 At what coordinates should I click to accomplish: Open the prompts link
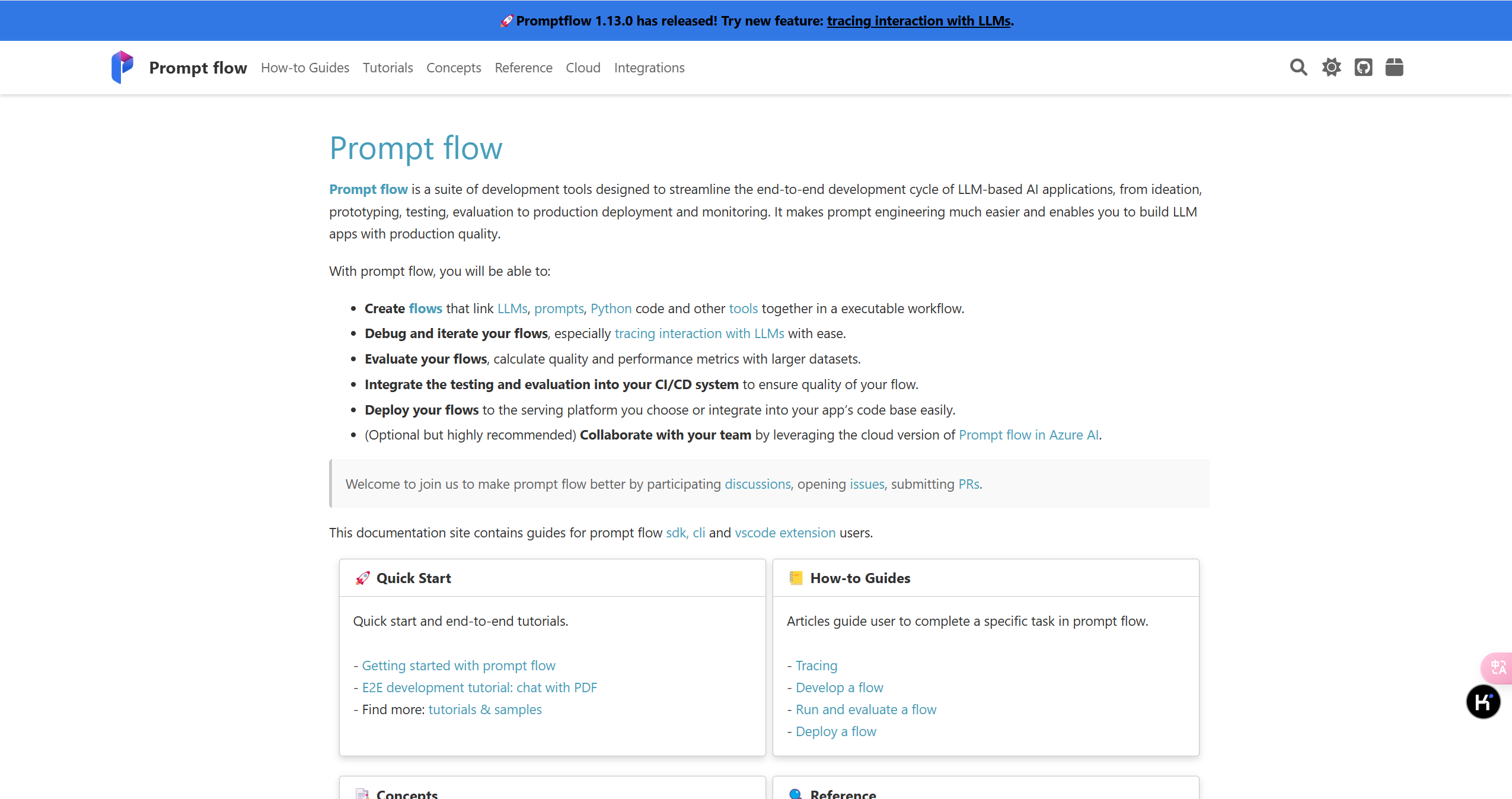(559, 308)
